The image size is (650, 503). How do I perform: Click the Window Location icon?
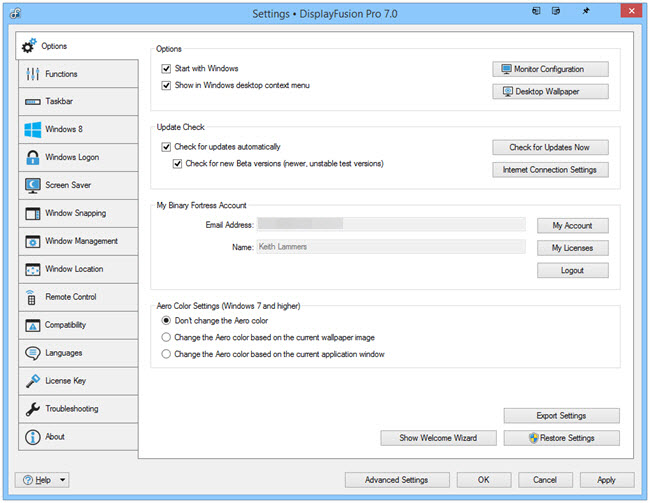pos(33,270)
